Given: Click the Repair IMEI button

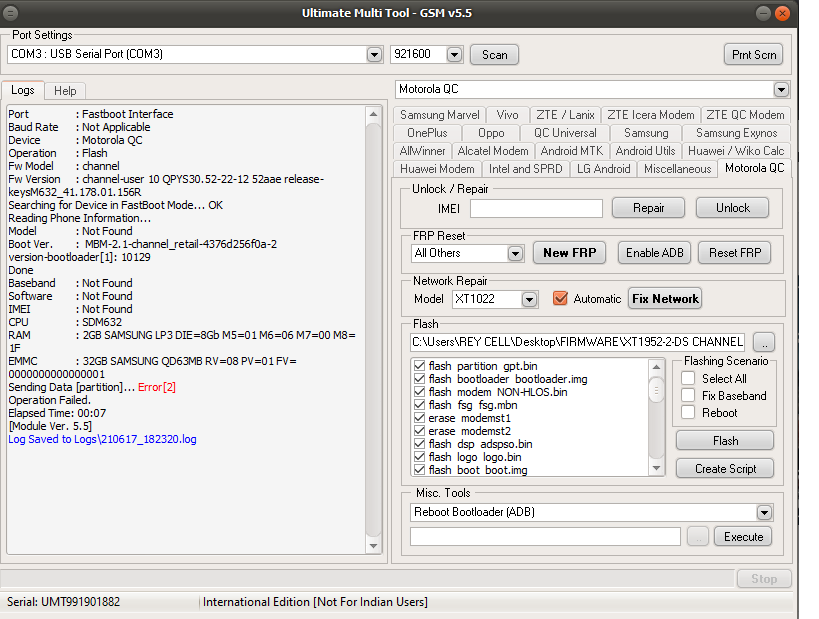Looking at the screenshot, I should pyautogui.click(x=648, y=208).
